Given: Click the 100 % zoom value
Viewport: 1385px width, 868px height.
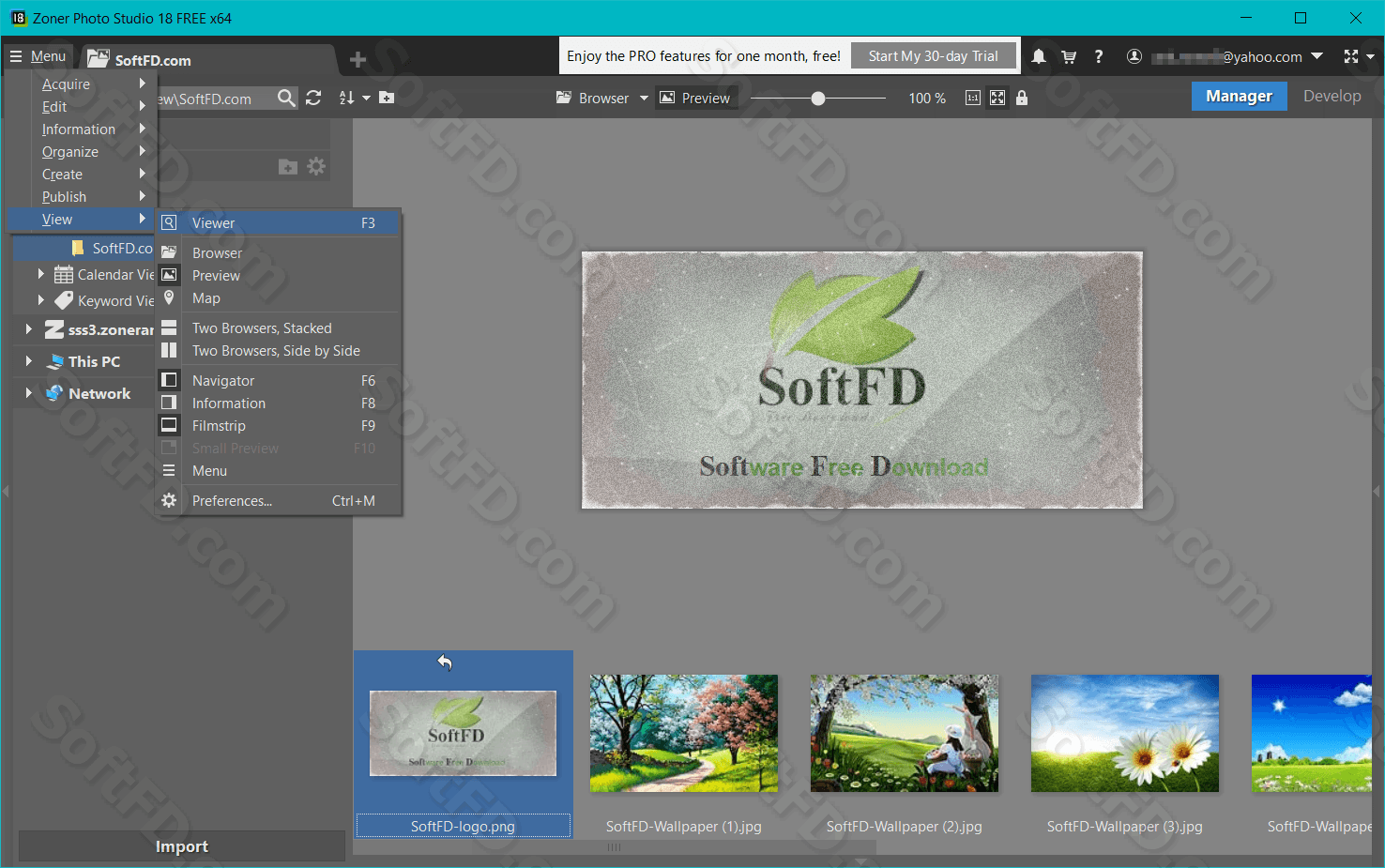Looking at the screenshot, I should (927, 98).
